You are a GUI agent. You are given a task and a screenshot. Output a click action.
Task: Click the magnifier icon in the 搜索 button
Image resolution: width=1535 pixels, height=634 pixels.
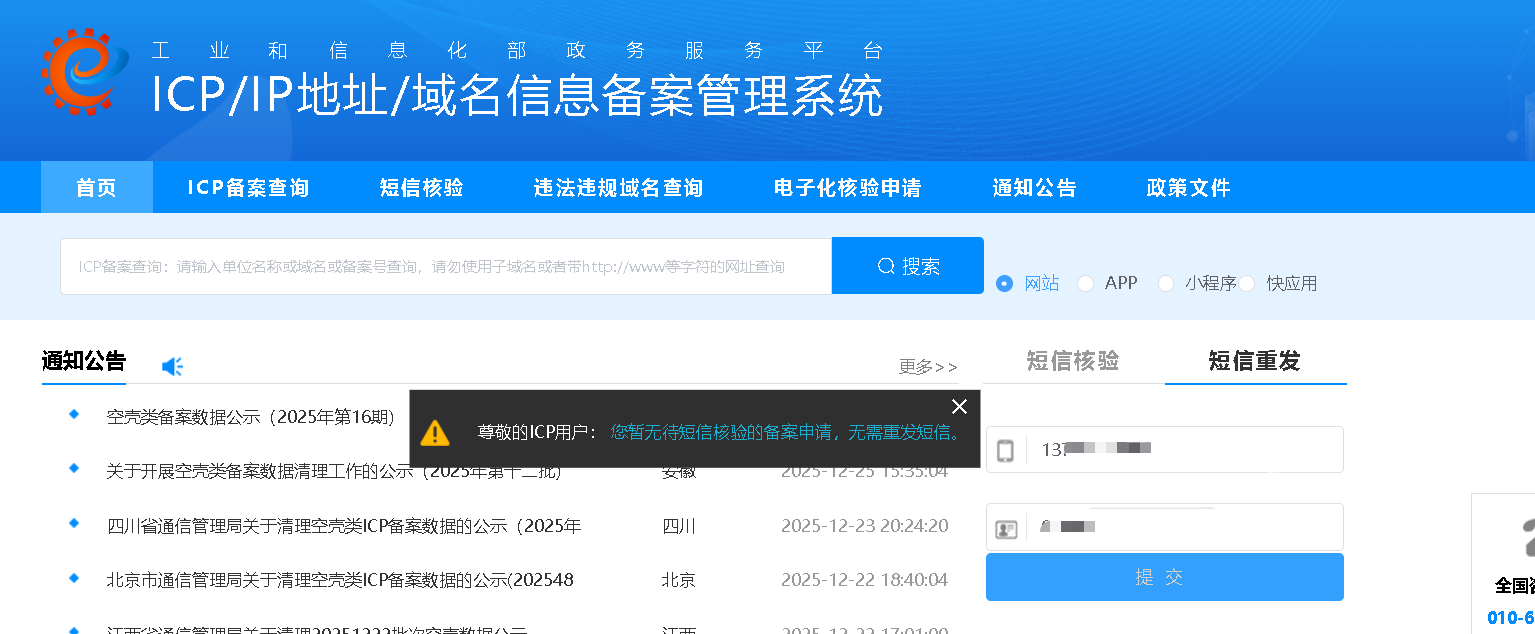[886, 266]
